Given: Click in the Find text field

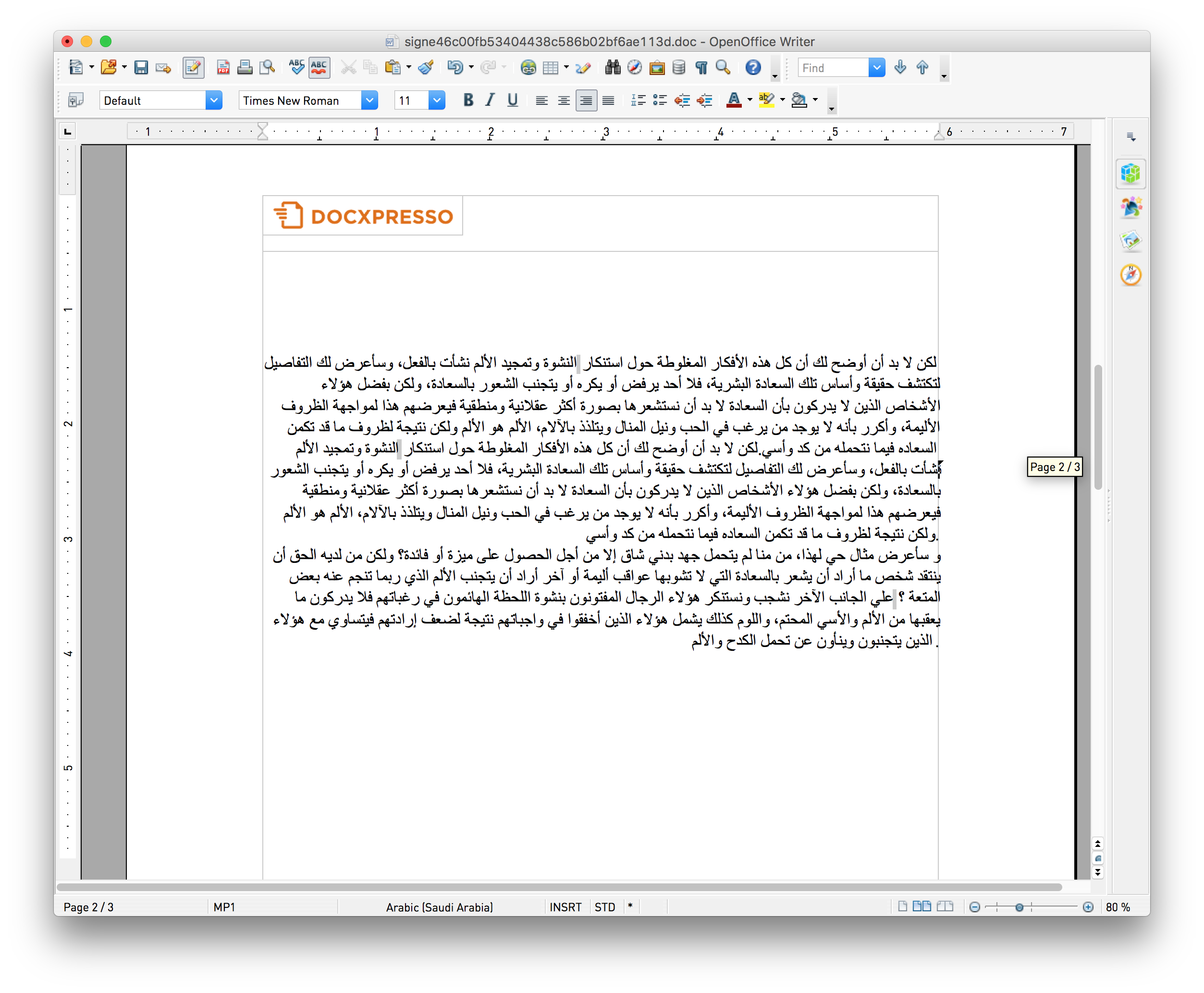Looking at the screenshot, I should (834, 67).
